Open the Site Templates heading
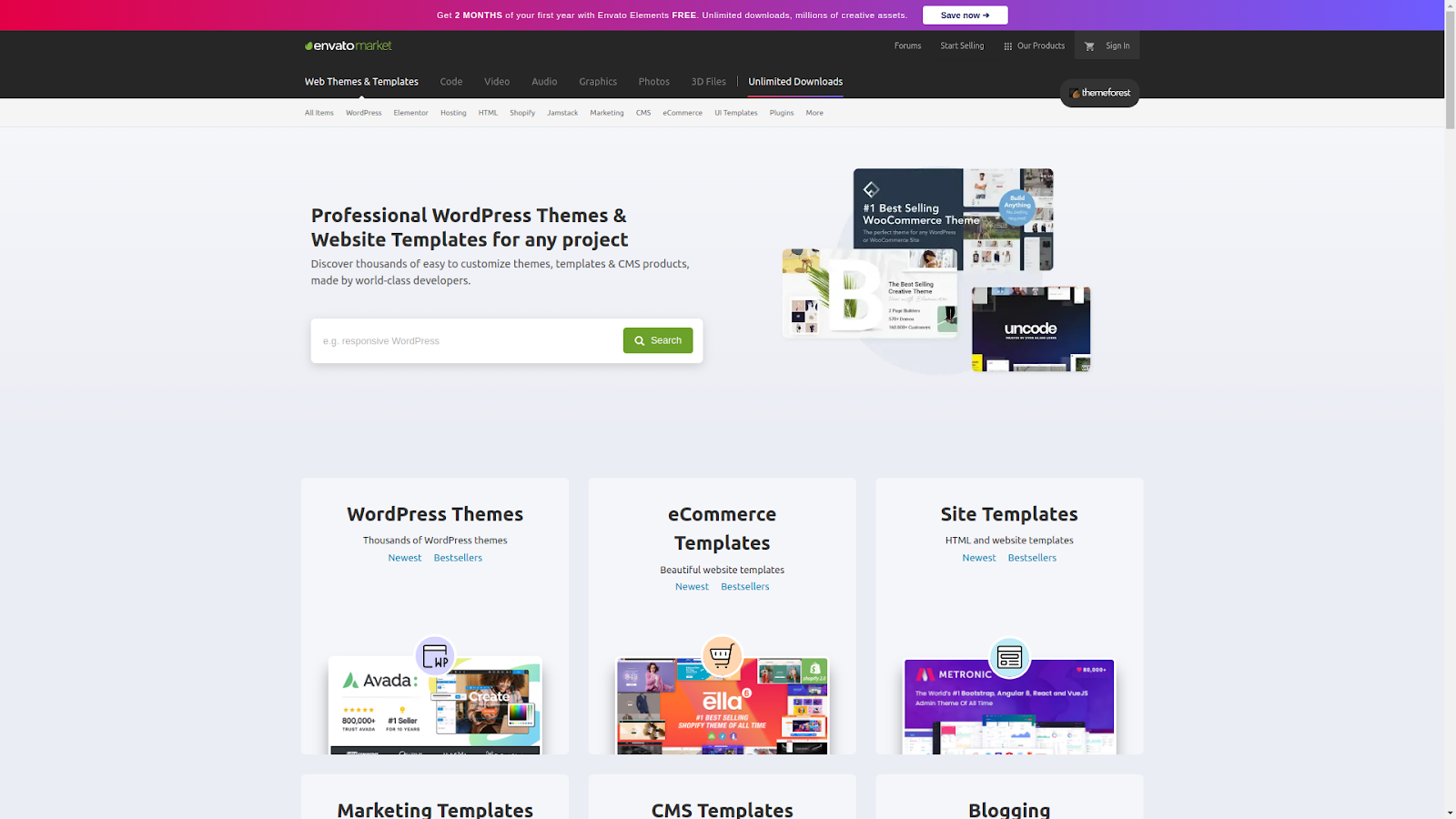1456x819 pixels. click(1009, 514)
